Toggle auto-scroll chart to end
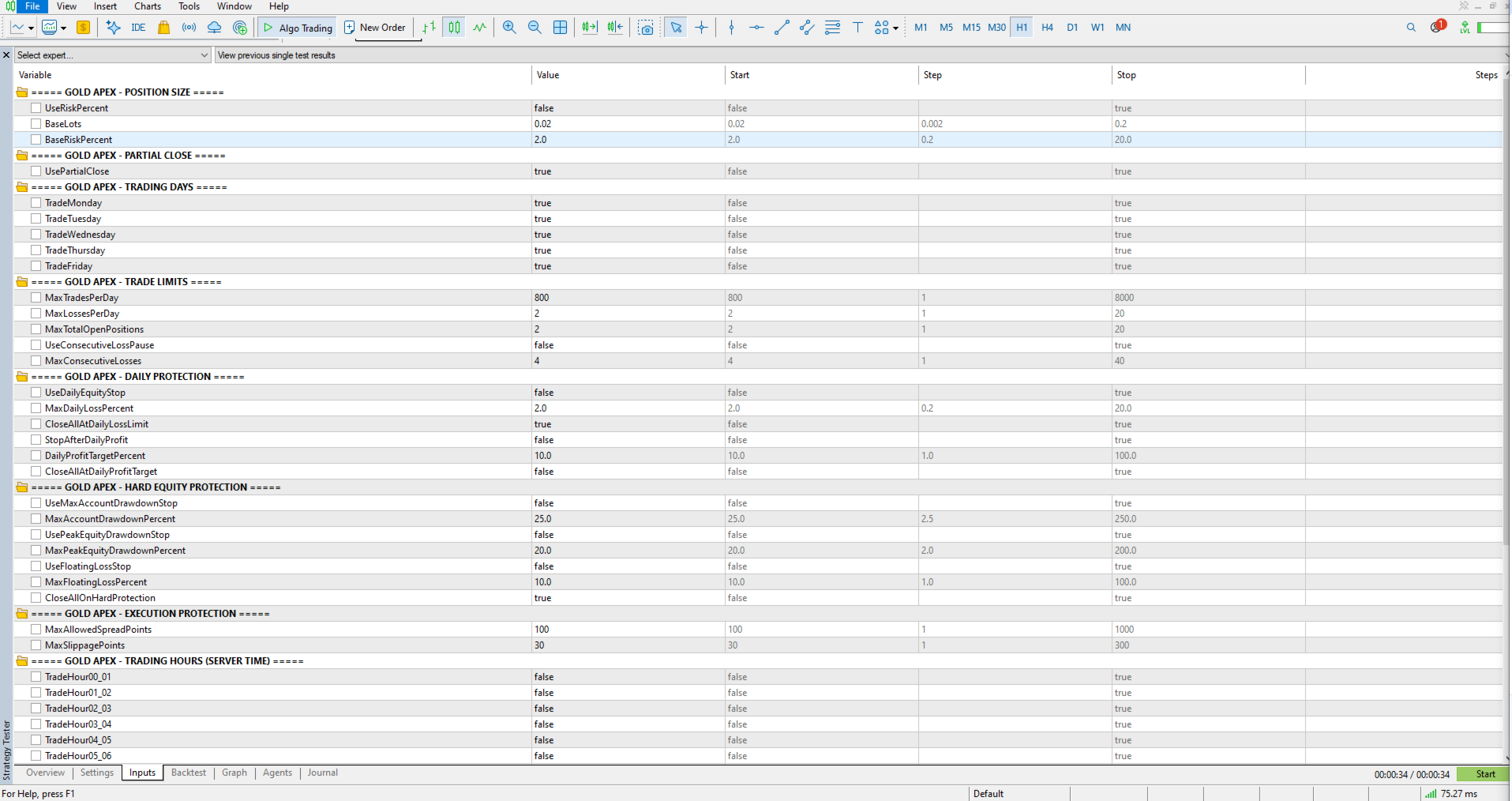This screenshot has width=1512, height=801. click(x=590, y=28)
